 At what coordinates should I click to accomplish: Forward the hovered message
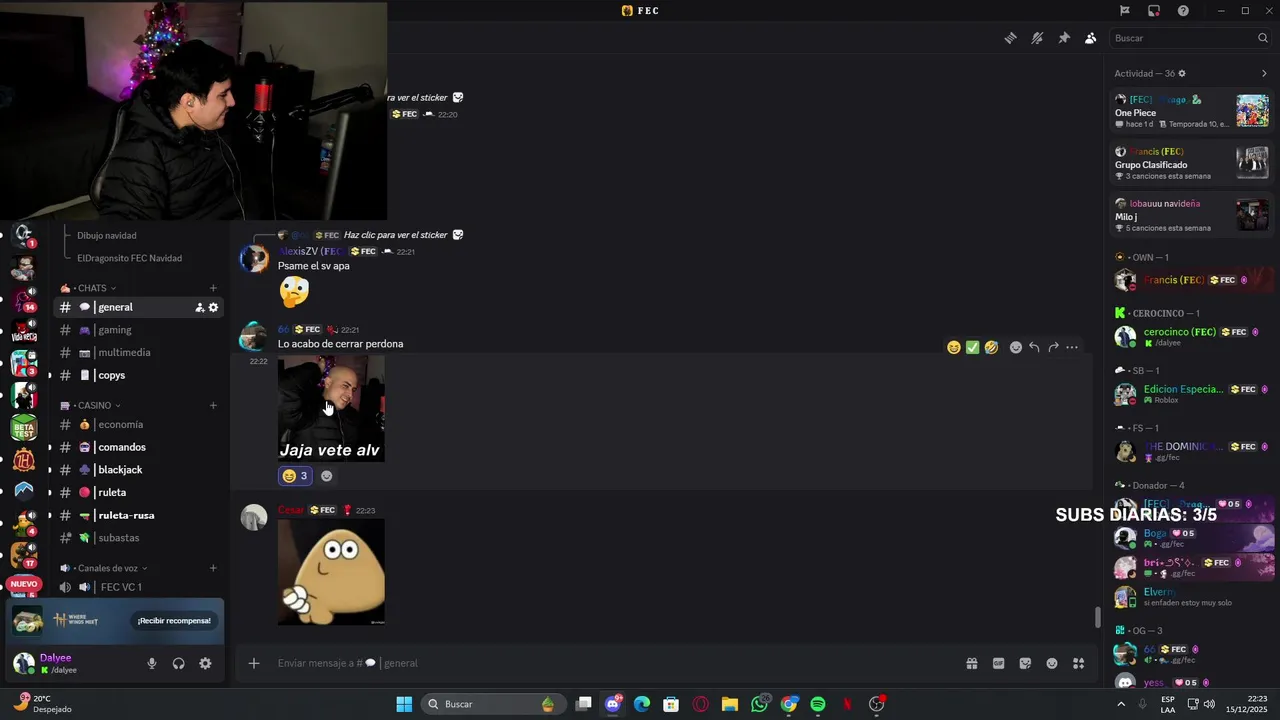point(1053,347)
